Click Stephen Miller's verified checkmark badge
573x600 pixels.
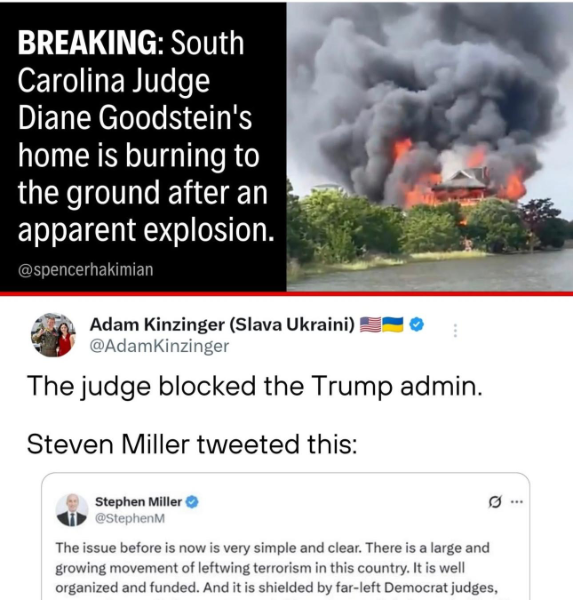point(192,502)
